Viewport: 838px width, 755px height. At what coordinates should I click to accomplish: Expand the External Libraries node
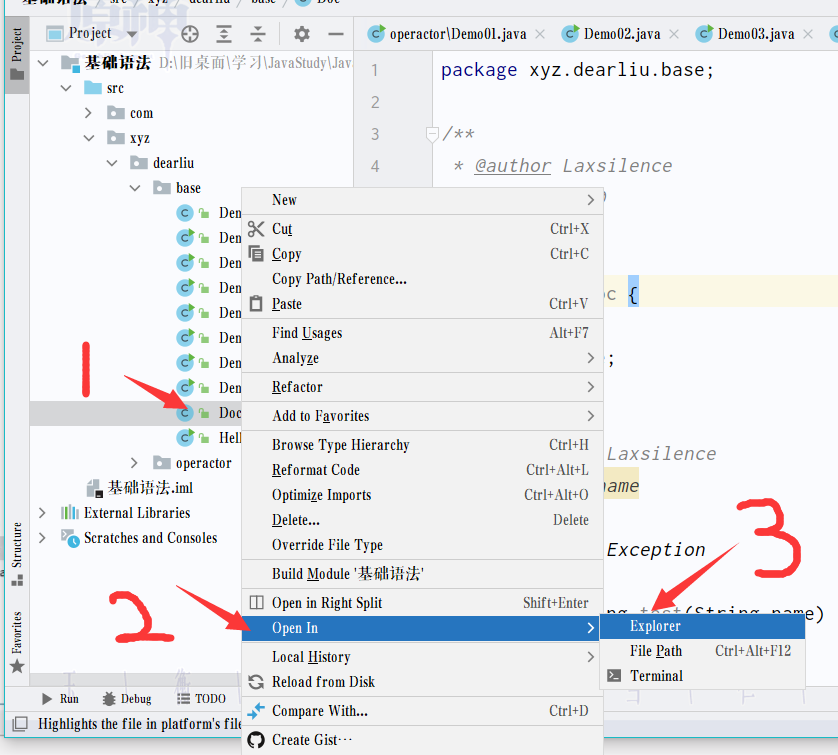pyautogui.click(x=42, y=513)
